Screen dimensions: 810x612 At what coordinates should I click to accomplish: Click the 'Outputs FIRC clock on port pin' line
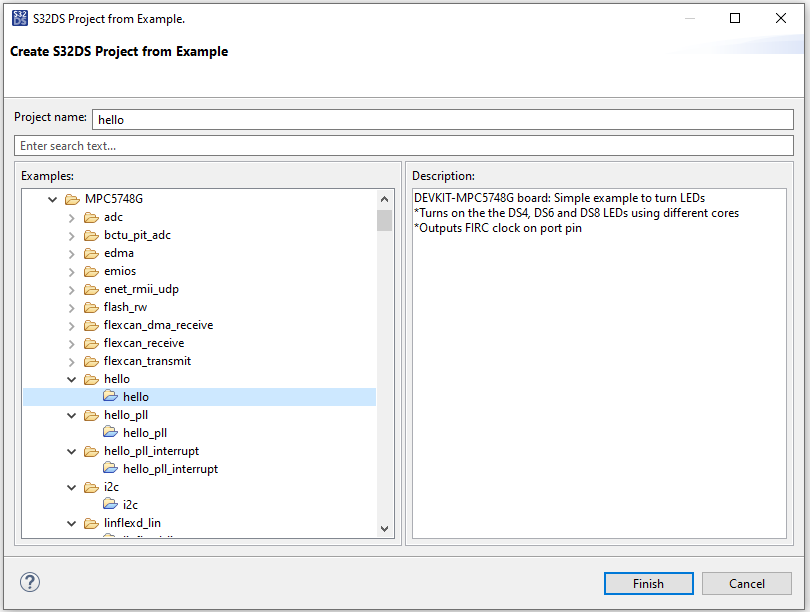pyautogui.click(x=498, y=228)
